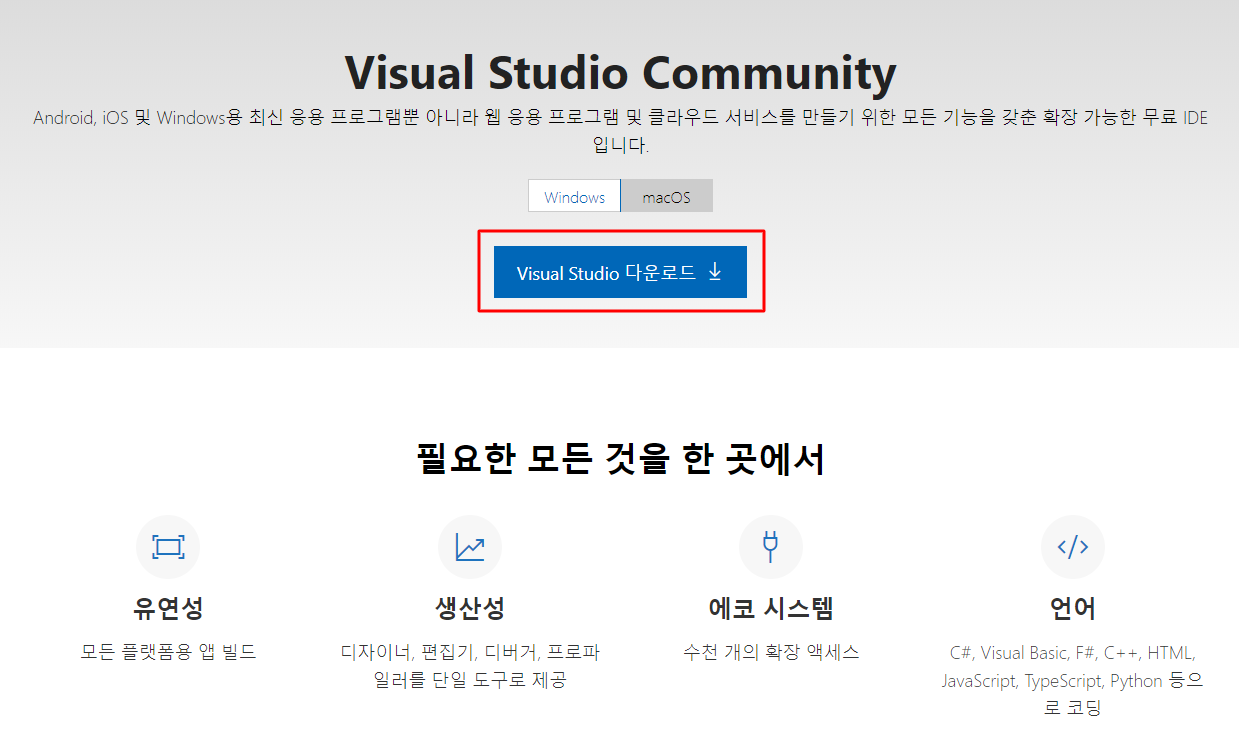This screenshot has width=1239, height=737.
Task: Click the 생산성 title text
Action: coord(470,607)
